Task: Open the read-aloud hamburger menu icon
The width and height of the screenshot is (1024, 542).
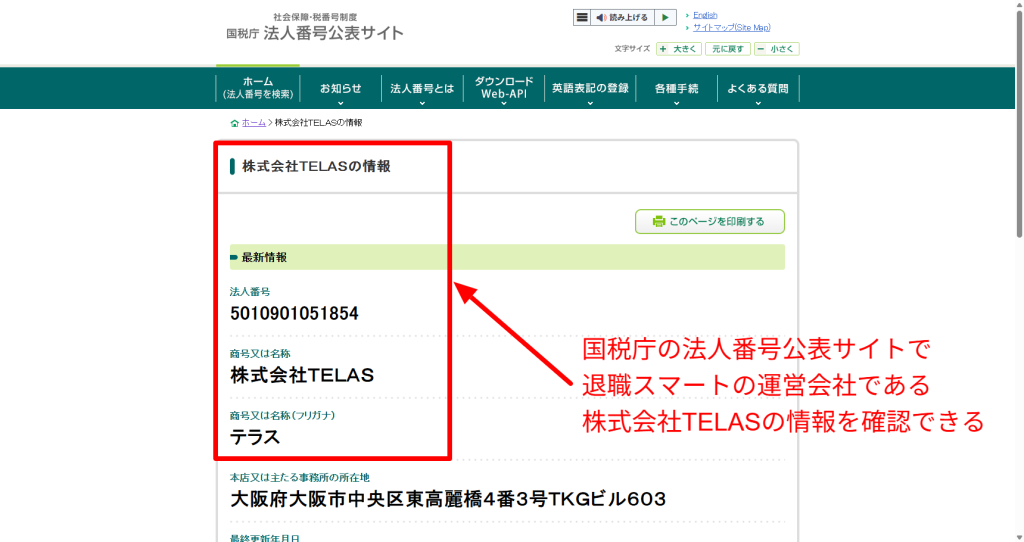Action: point(582,18)
